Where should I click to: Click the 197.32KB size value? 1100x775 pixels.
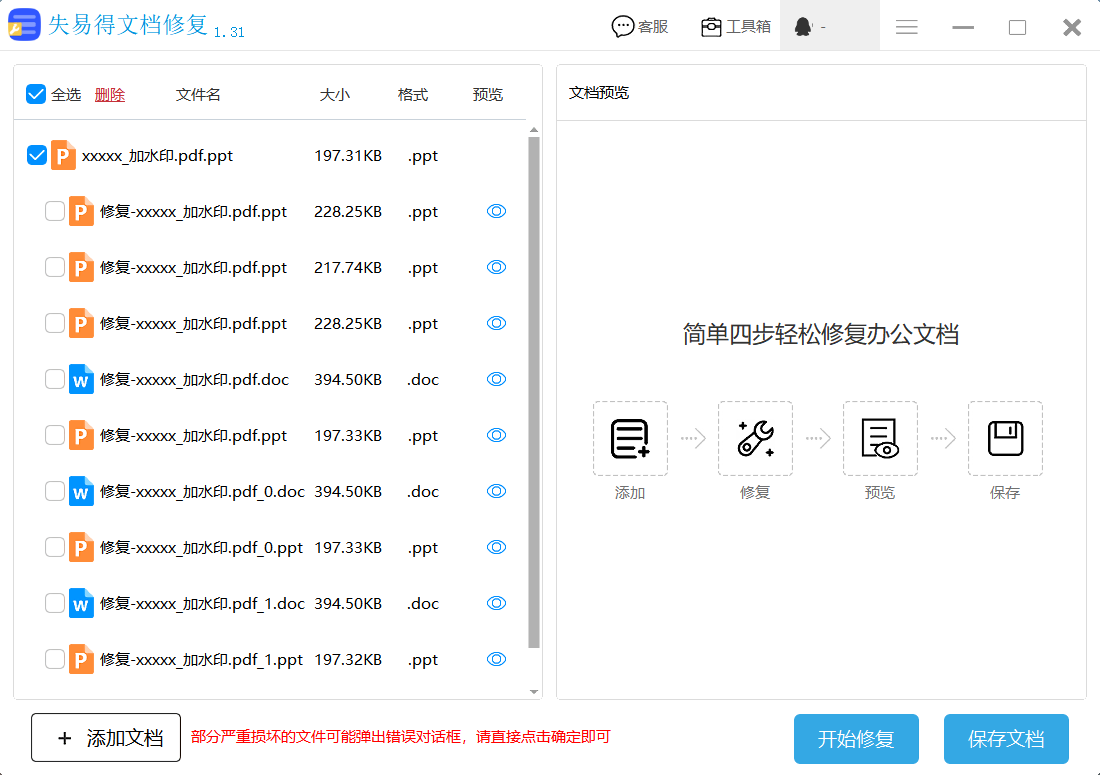(348, 660)
